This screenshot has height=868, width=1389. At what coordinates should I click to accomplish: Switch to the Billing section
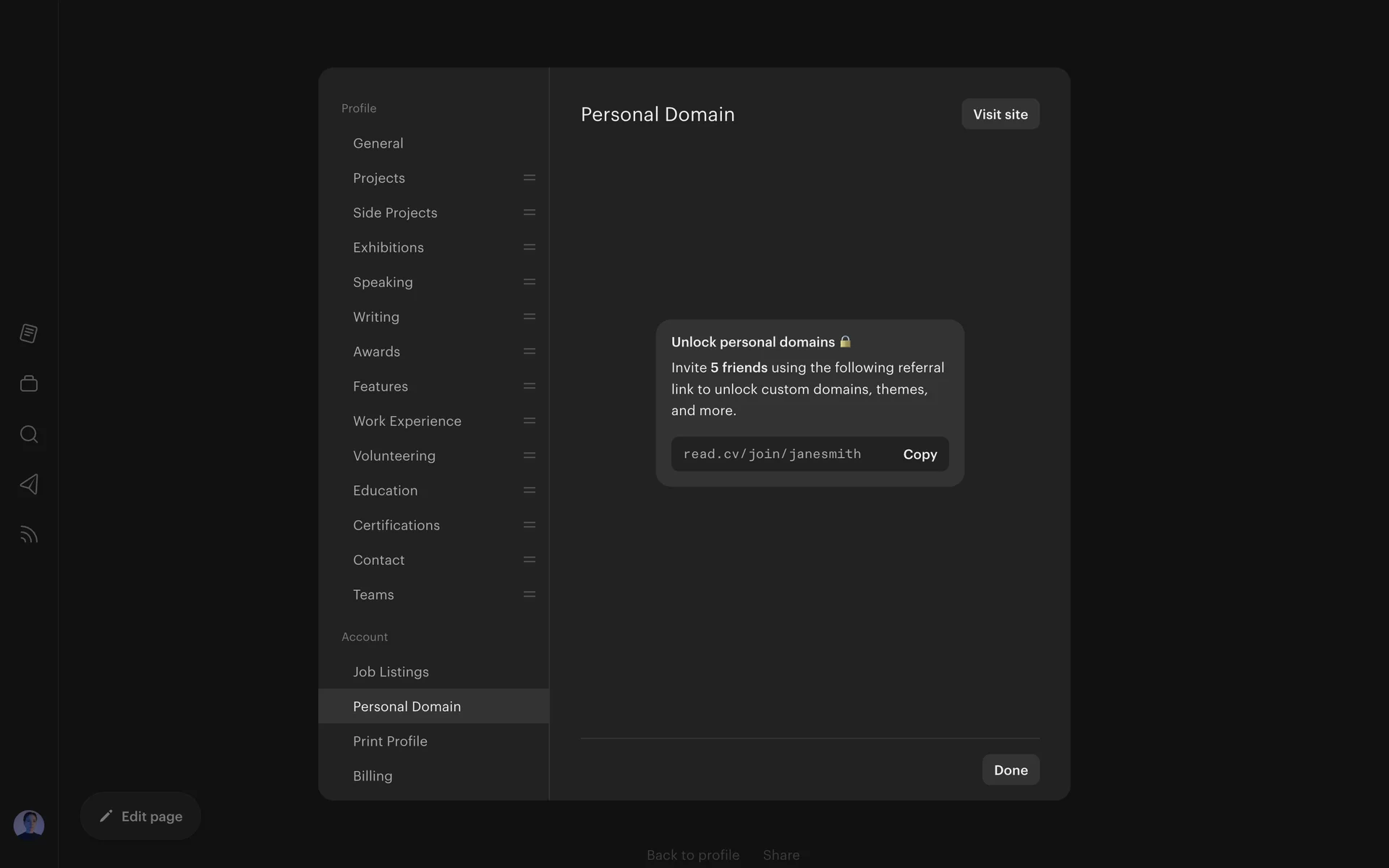coord(373,776)
